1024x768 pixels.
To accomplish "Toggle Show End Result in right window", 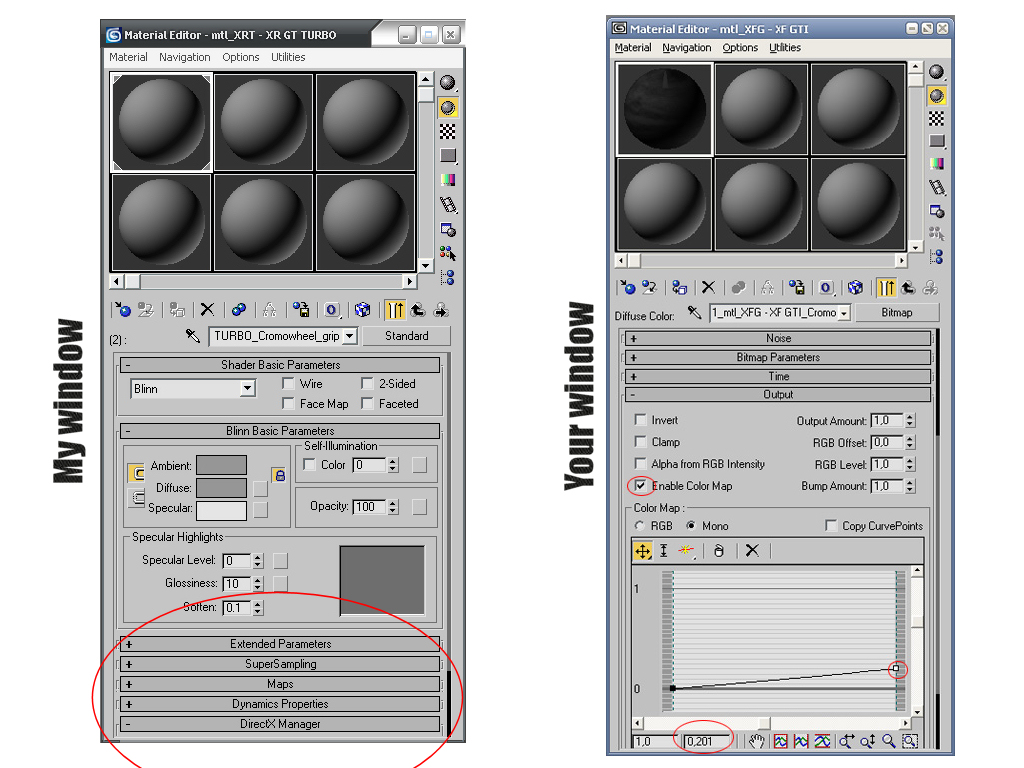I will tap(886, 287).
